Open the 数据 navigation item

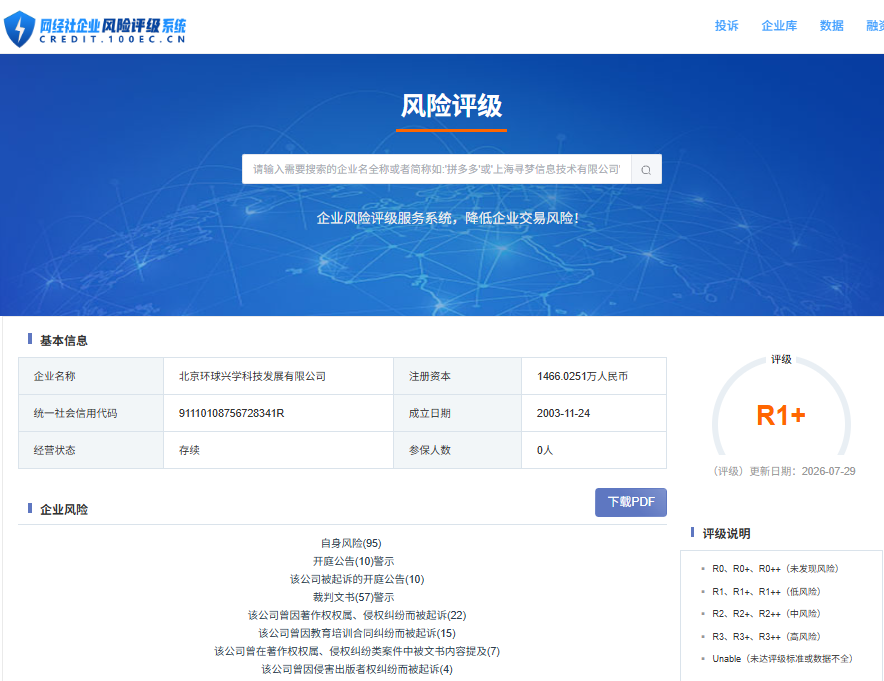pyautogui.click(x=832, y=26)
